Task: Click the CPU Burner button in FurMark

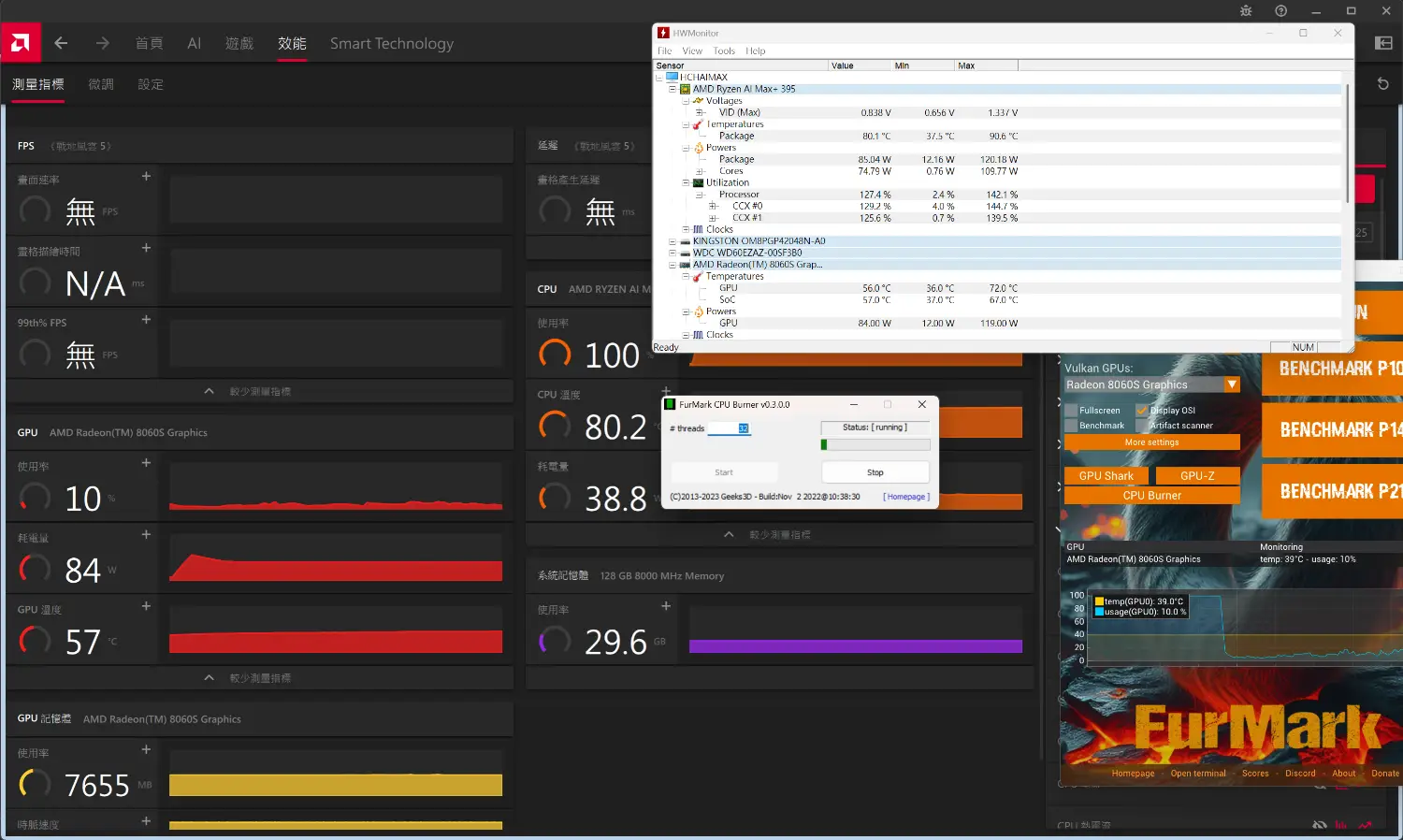Action: (1151, 496)
